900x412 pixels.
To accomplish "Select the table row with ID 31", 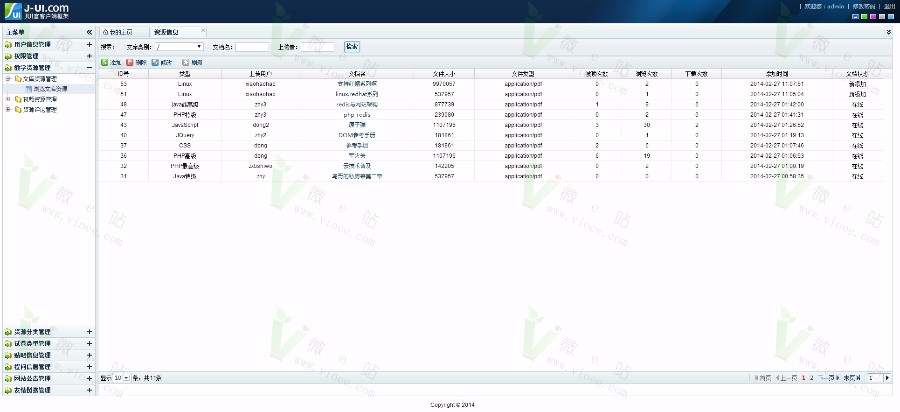I will point(491,176).
